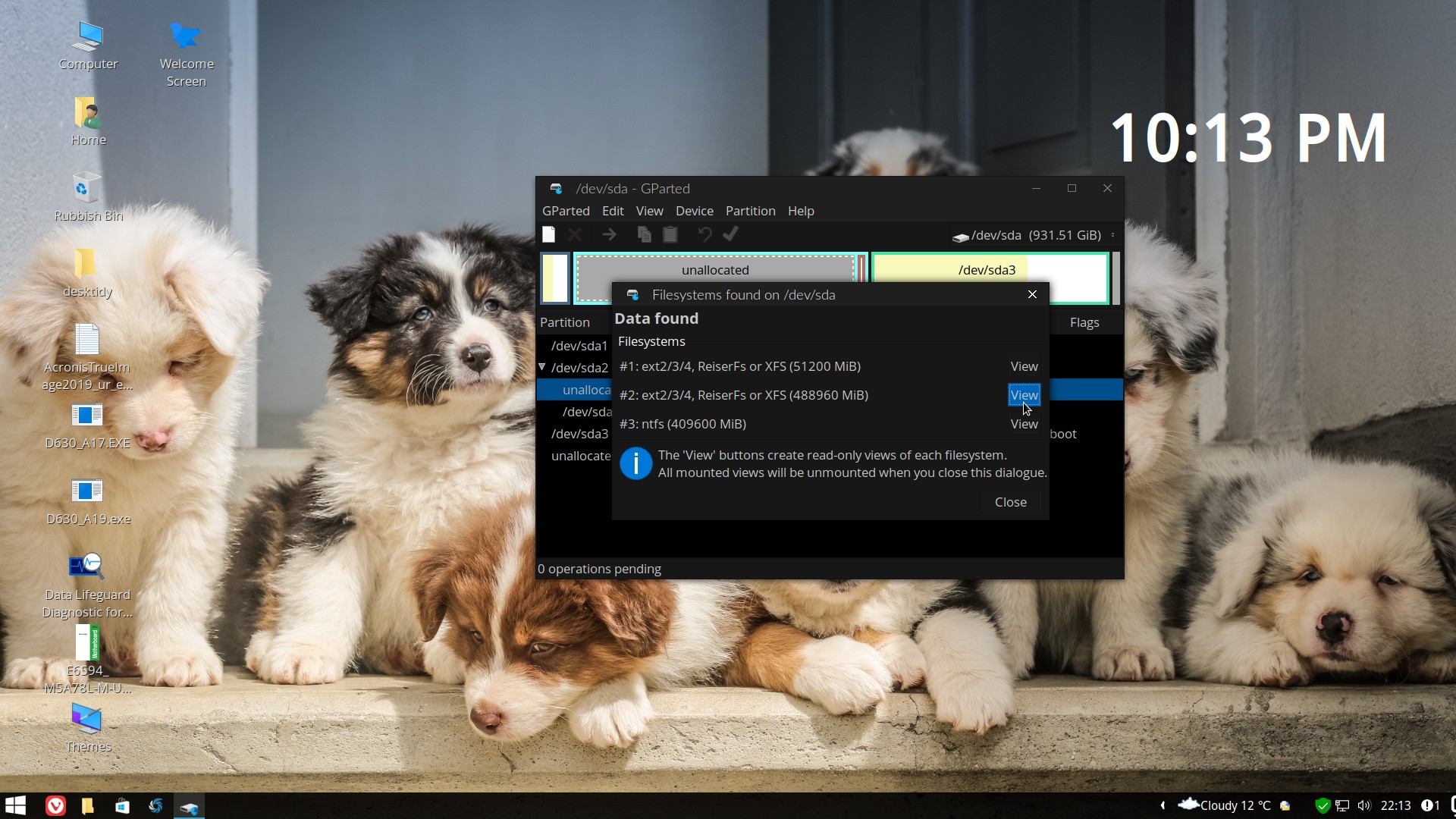Image resolution: width=1456 pixels, height=819 pixels.
Task: Click the Windows-style start menu button
Action: 15,805
